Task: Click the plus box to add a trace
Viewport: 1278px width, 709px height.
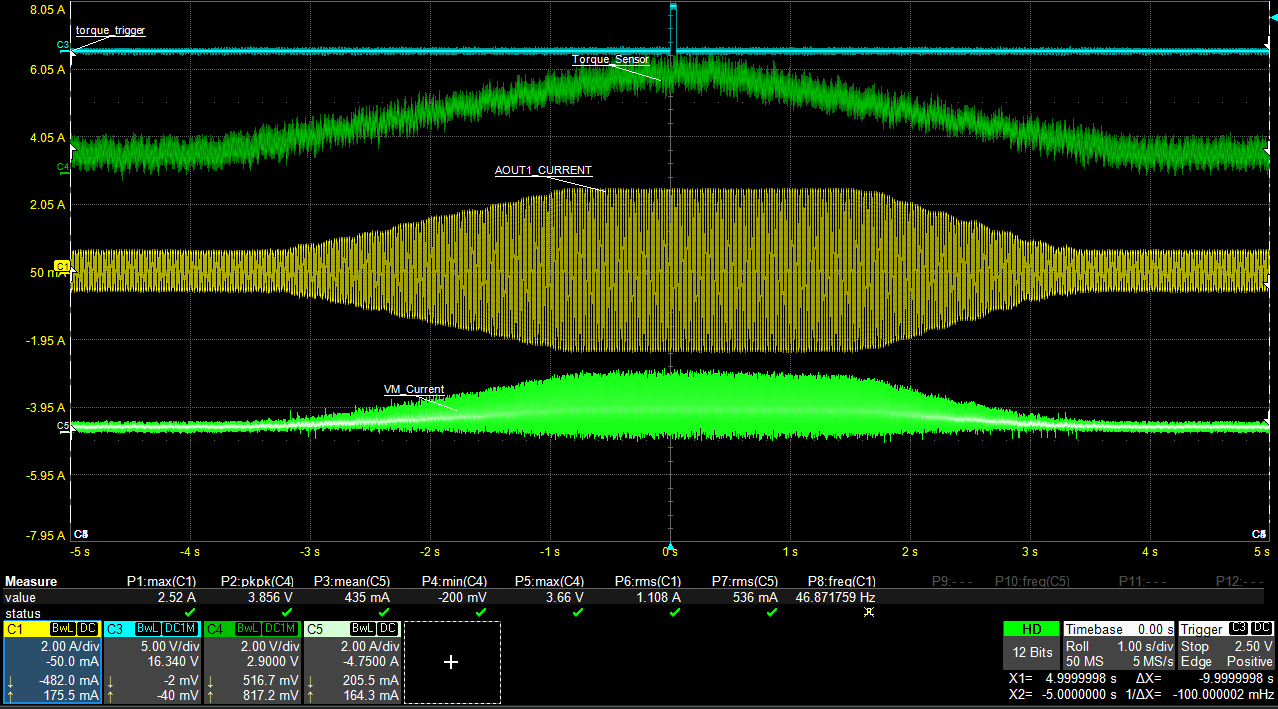Action: point(451,662)
